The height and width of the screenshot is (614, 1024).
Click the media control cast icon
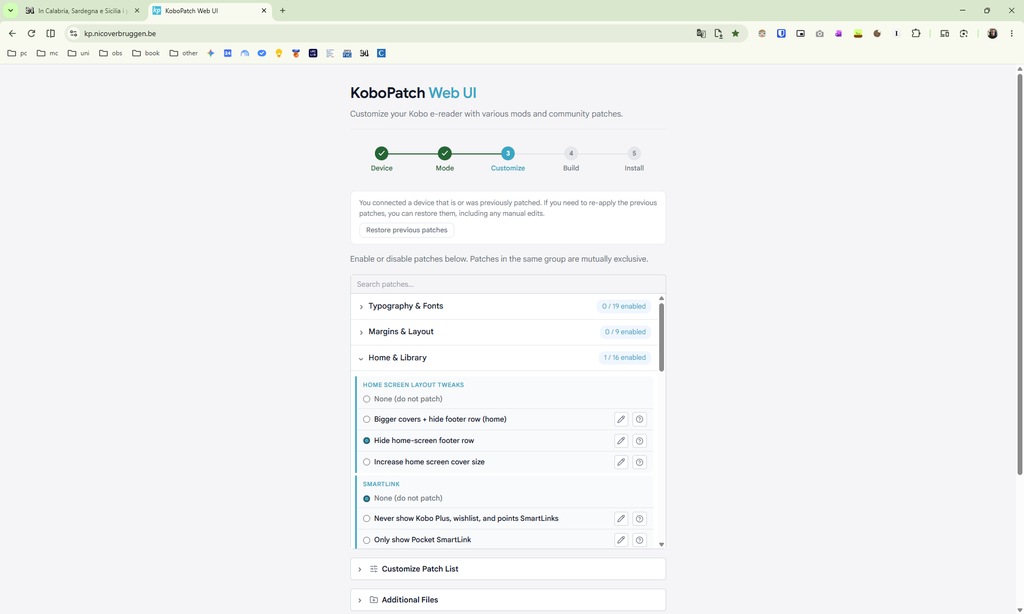tap(944, 33)
